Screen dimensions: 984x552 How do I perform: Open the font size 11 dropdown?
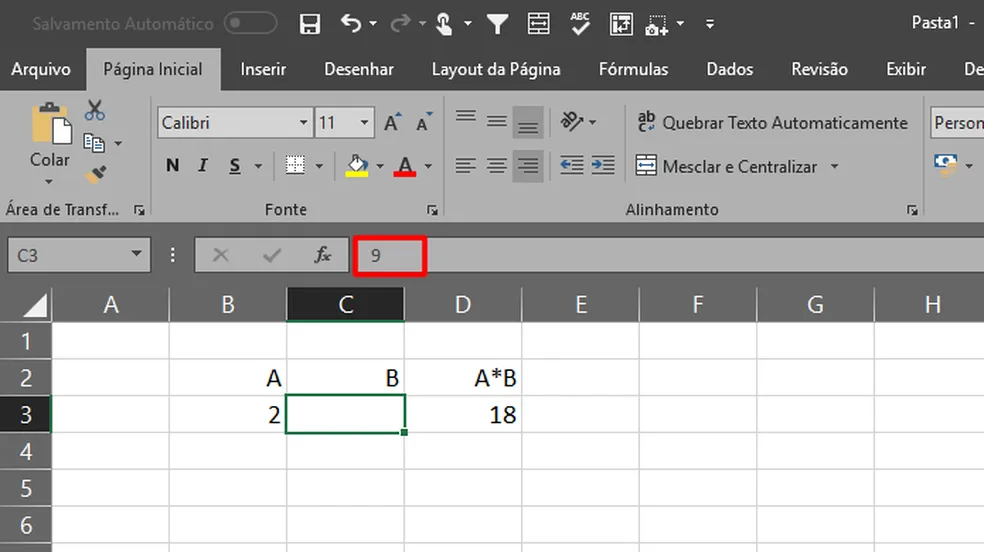[364, 122]
